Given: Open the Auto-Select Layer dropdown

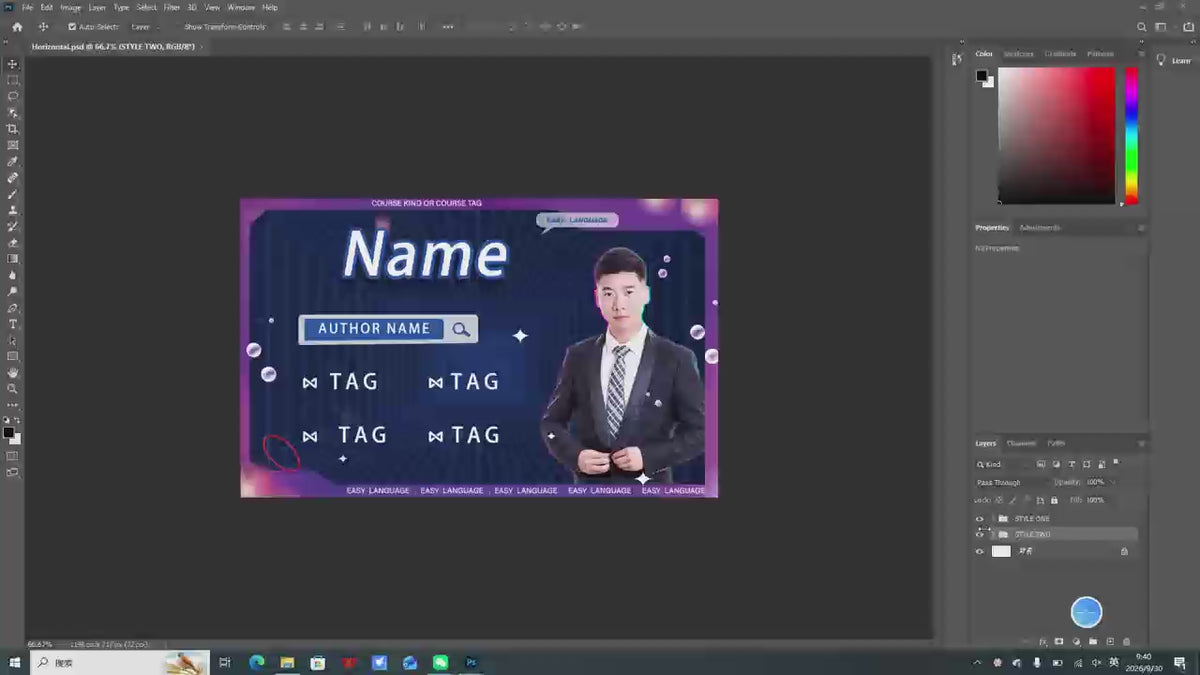Looking at the screenshot, I should (146, 27).
